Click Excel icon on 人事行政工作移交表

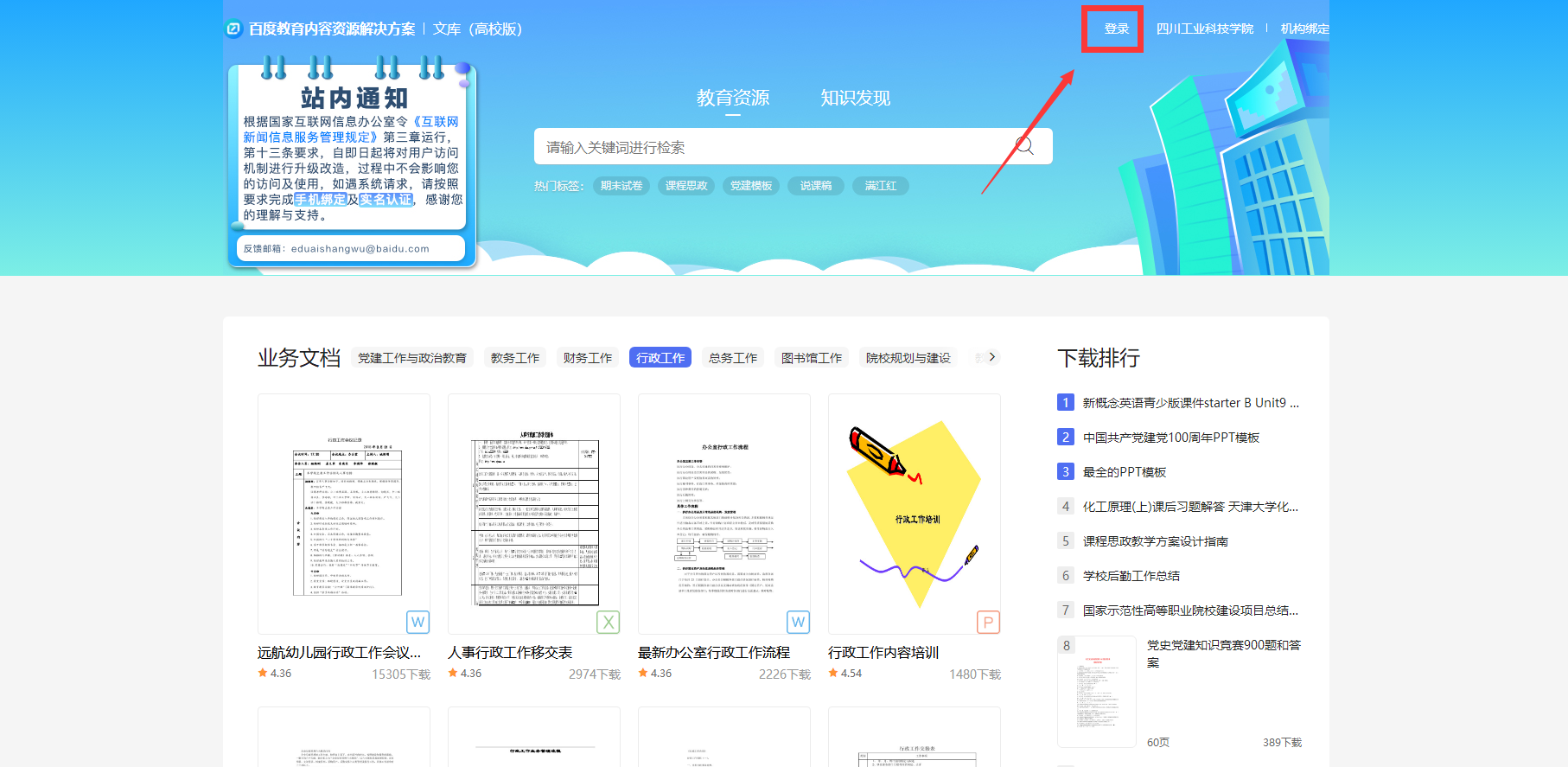609,622
